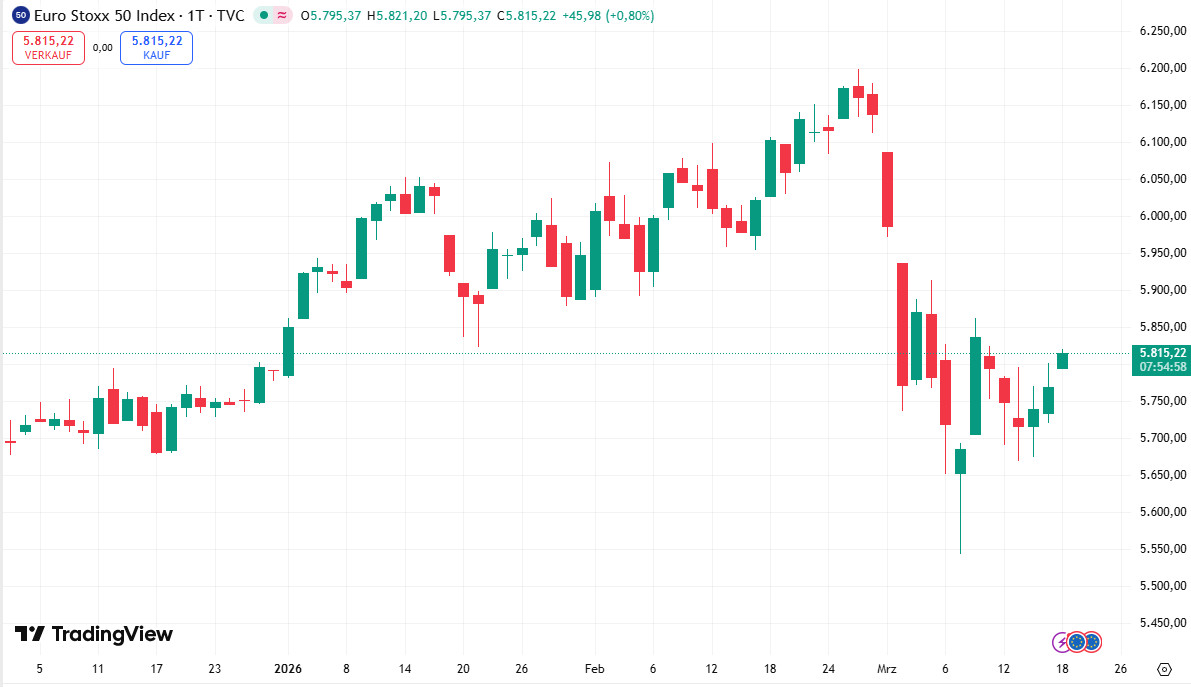Viewport: 1191px width, 687px height.
Task: Open the 1T timeframe selector
Action: tap(197, 16)
